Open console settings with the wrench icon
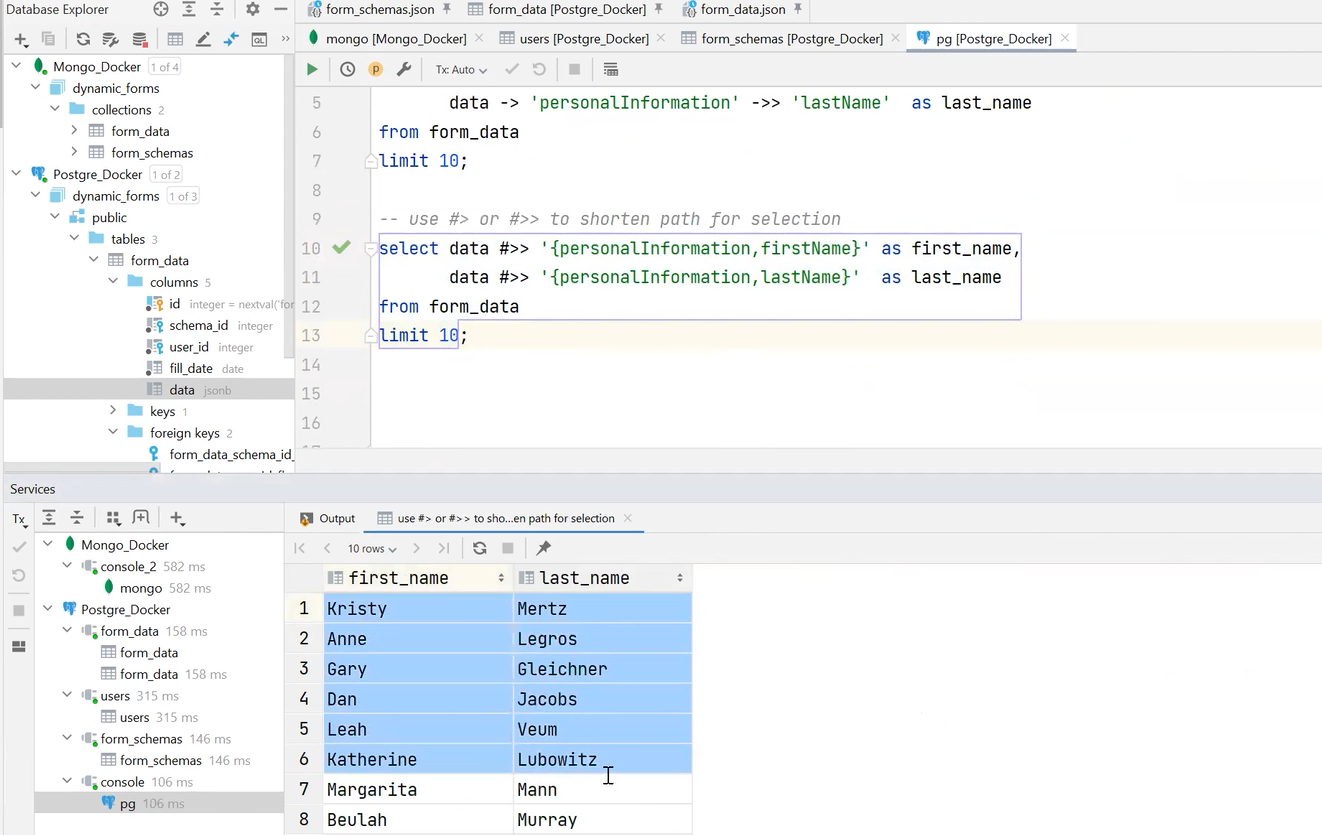The image size is (1322, 835). (403, 69)
